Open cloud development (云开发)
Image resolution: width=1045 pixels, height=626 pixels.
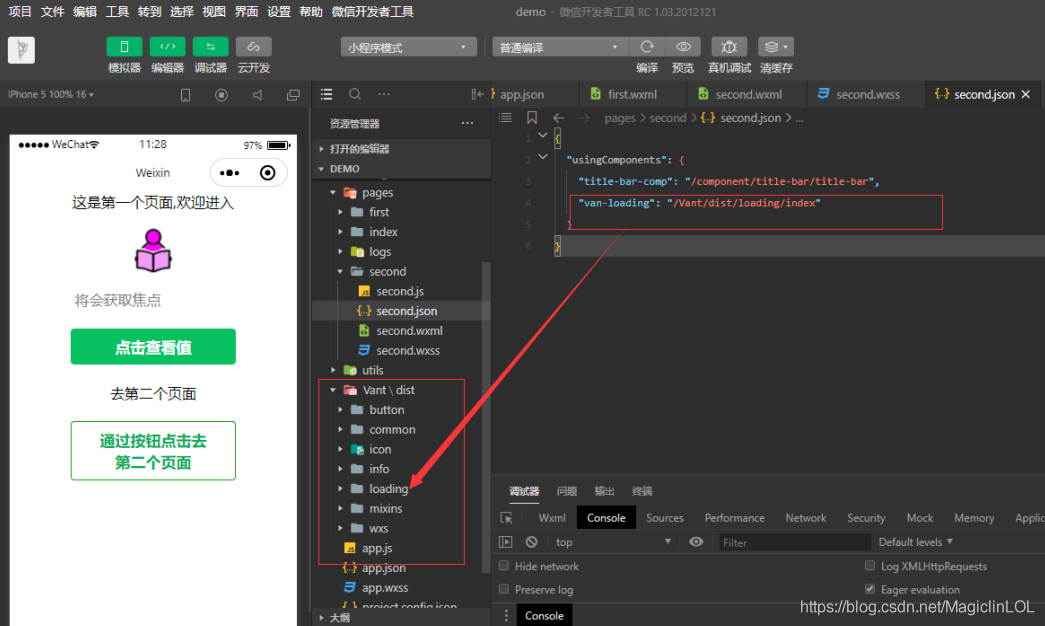tap(253, 47)
